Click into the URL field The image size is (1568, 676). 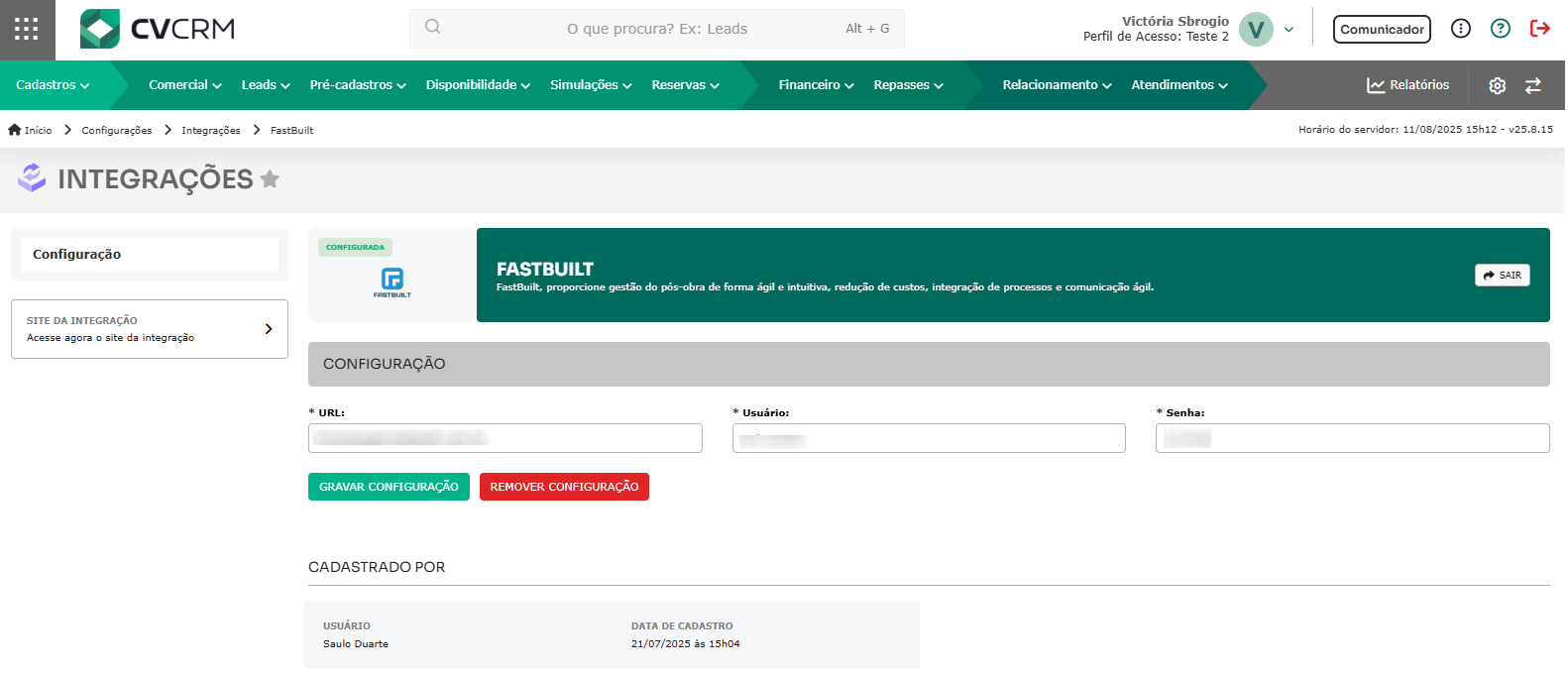pos(505,438)
